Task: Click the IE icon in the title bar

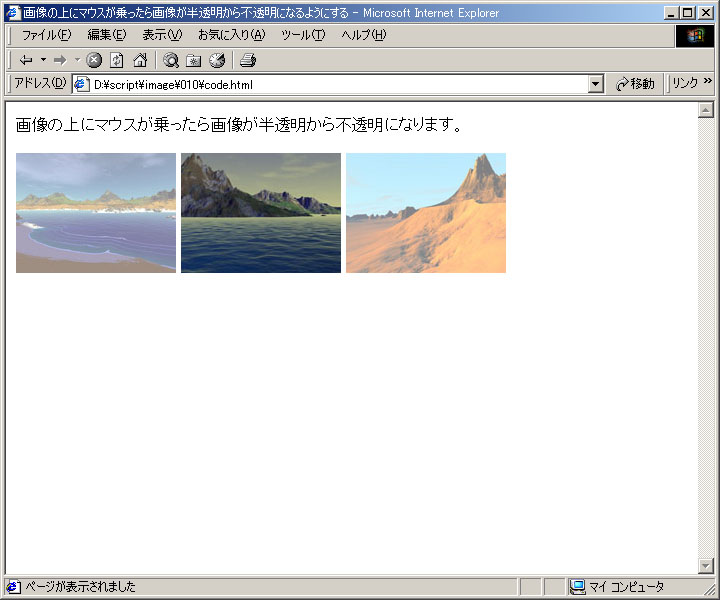Action: coord(13,13)
